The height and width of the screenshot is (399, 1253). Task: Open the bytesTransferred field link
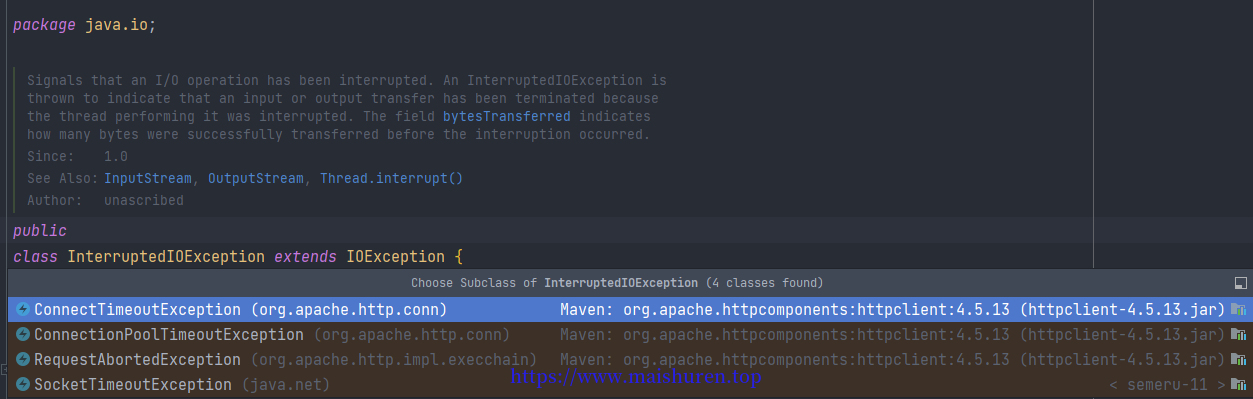(506, 116)
